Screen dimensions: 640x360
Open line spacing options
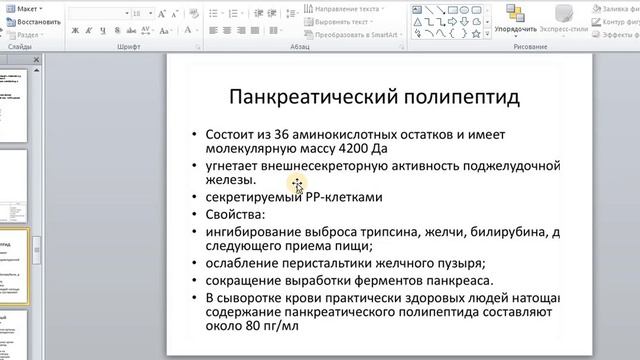click(x=291, y=14)
